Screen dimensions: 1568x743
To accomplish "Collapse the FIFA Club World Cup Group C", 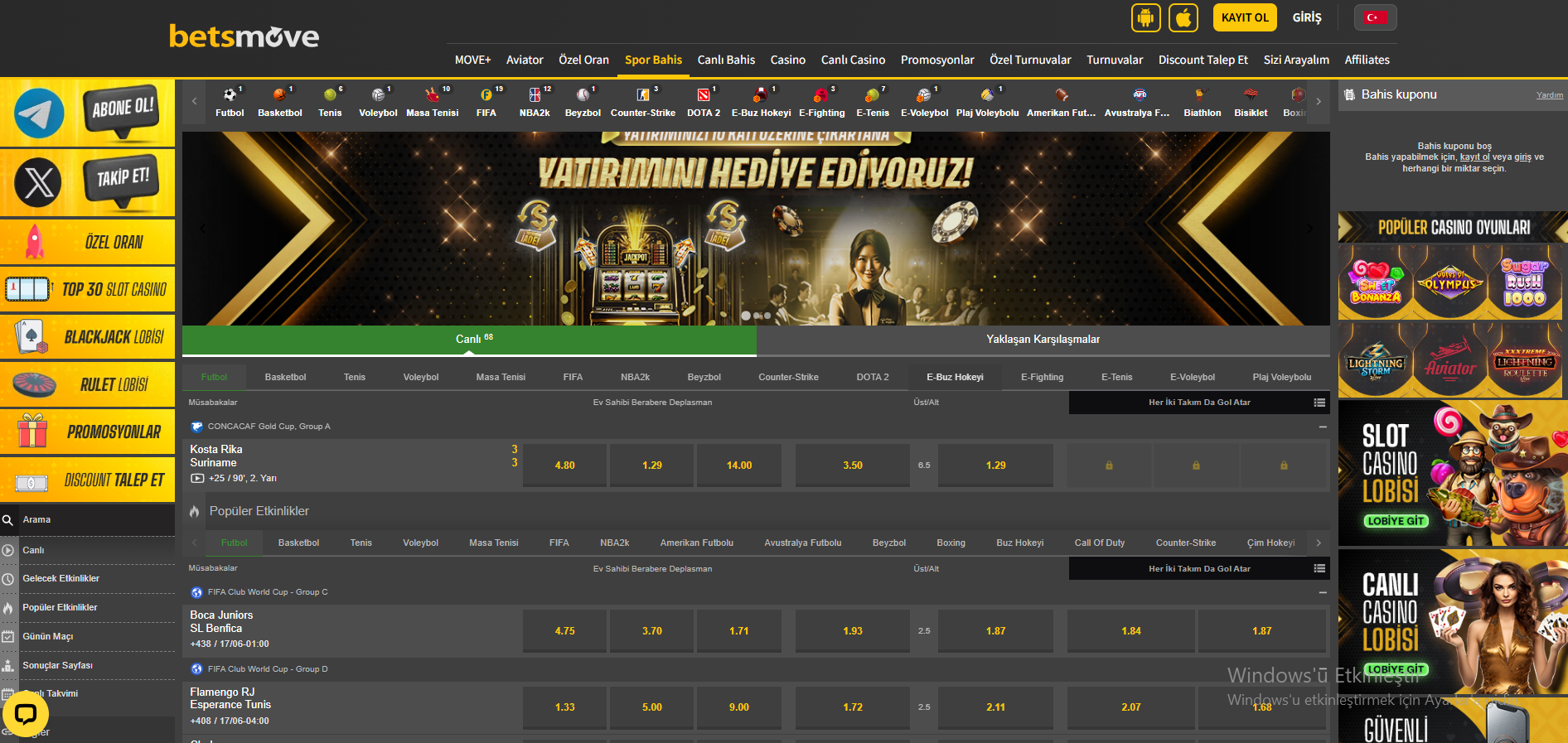I will pyautogui.click(x=1323, y=592).
